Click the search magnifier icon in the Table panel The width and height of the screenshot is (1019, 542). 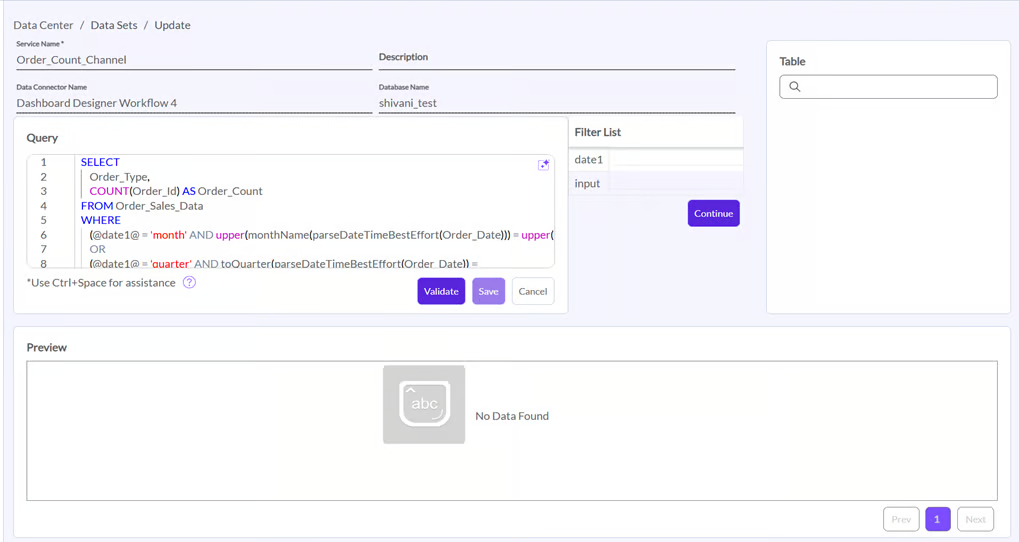pyautogui.click(x=795, y=87)
